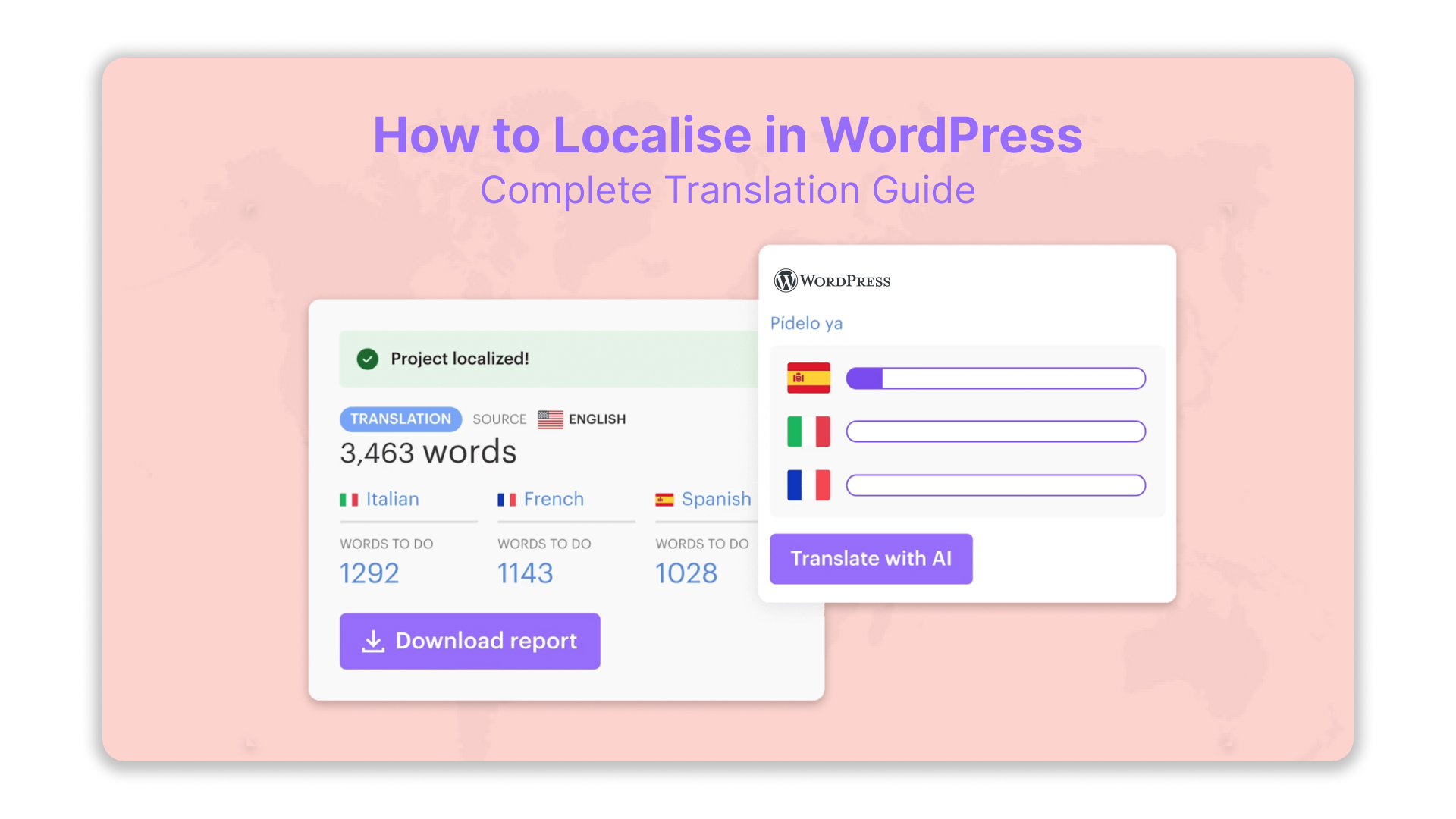This screenshot has height=819, width=1456.
Task: Open the Pídelo ya link
Action: pos(806,323)
